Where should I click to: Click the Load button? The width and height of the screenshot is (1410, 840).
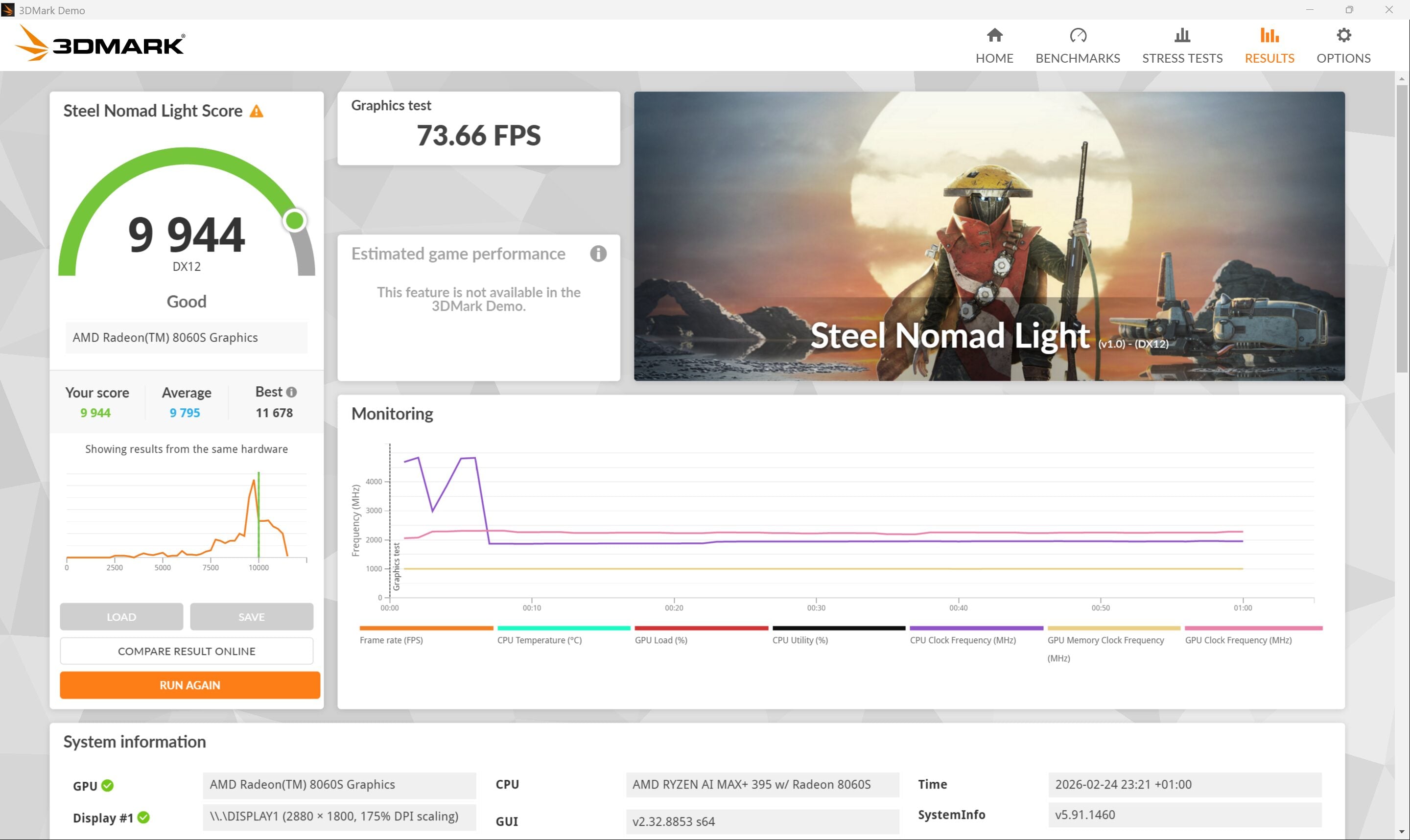121,617
